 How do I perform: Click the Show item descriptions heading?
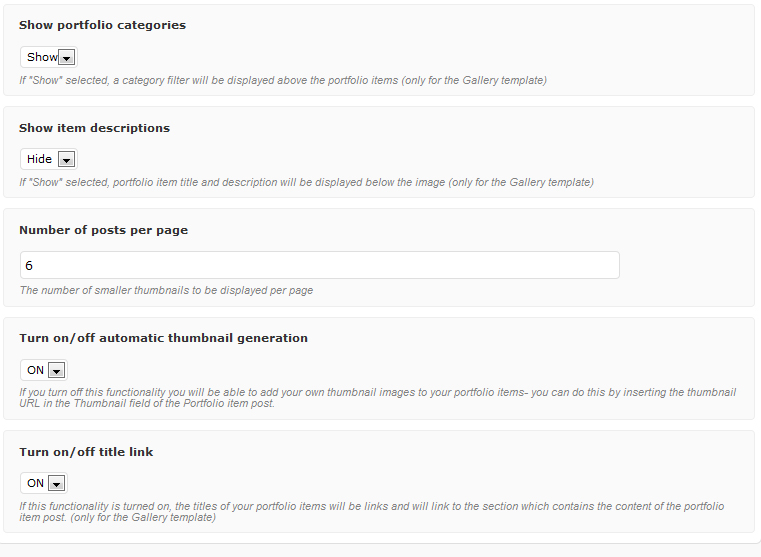coord(94,128)
